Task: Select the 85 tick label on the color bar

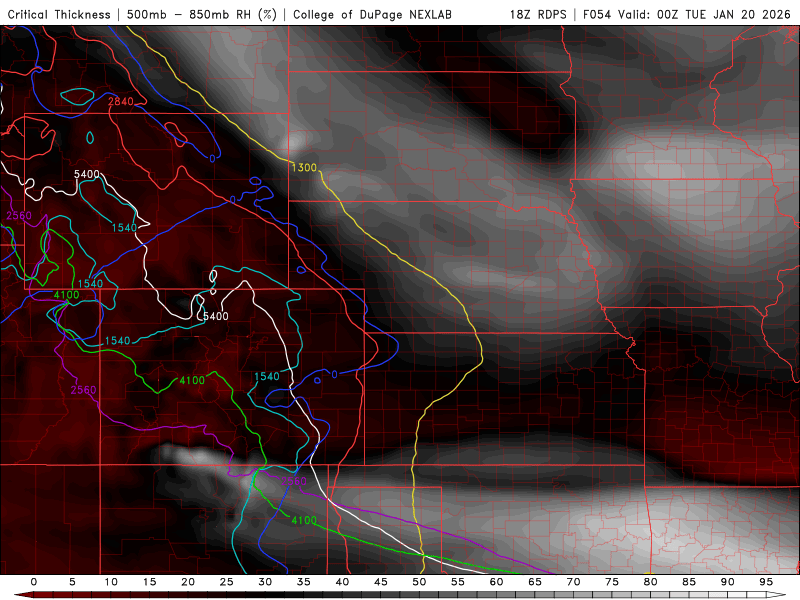Action: (689, 582)
